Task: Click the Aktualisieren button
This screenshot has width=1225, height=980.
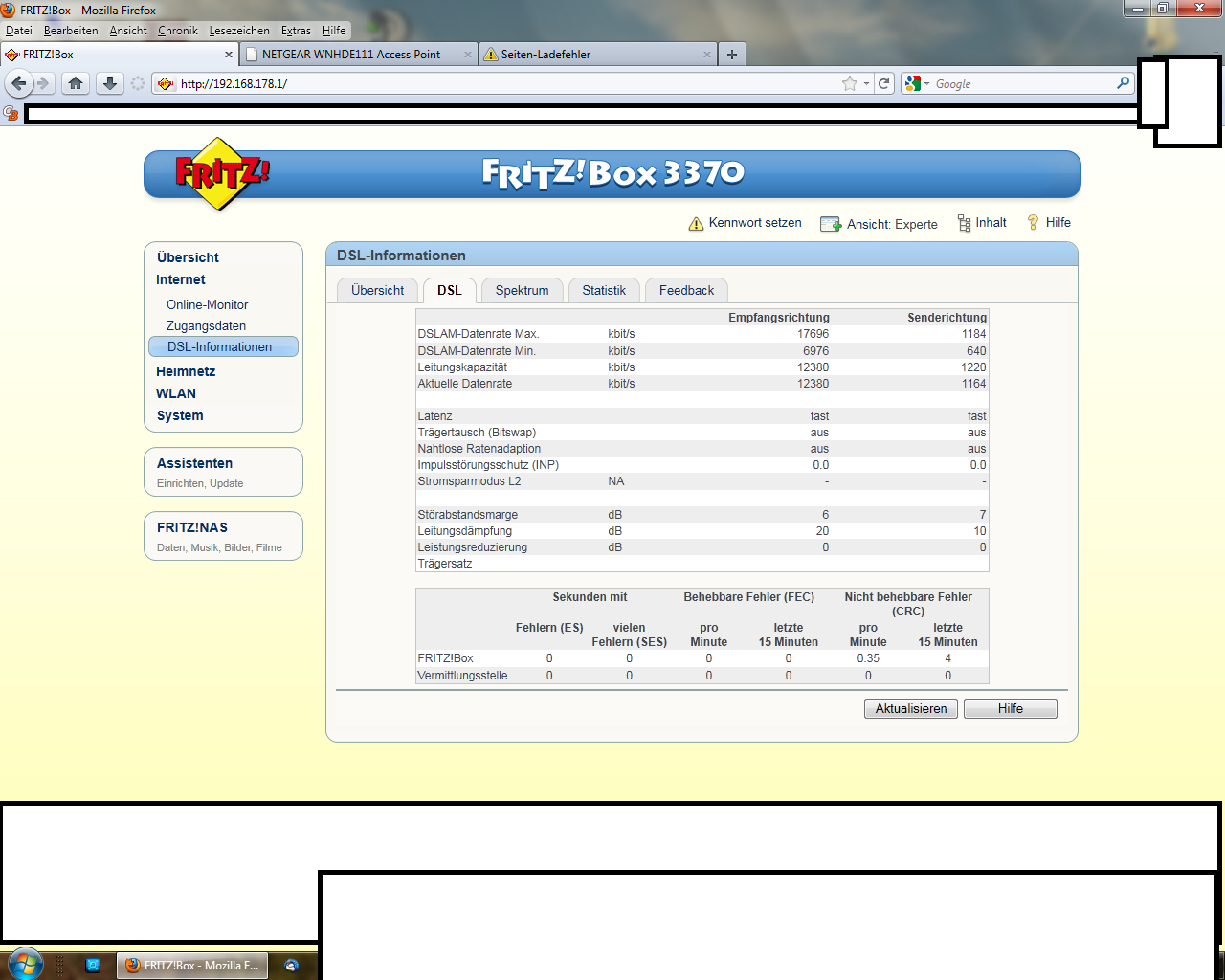Action: 911,708
